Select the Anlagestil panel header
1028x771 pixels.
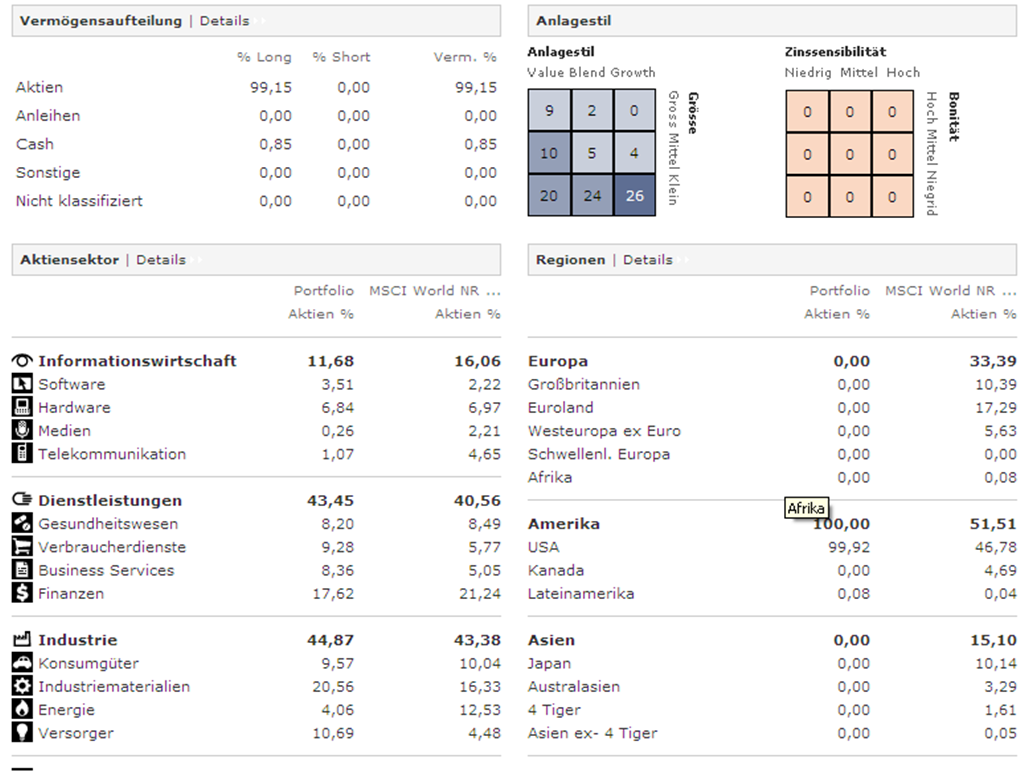573,21
